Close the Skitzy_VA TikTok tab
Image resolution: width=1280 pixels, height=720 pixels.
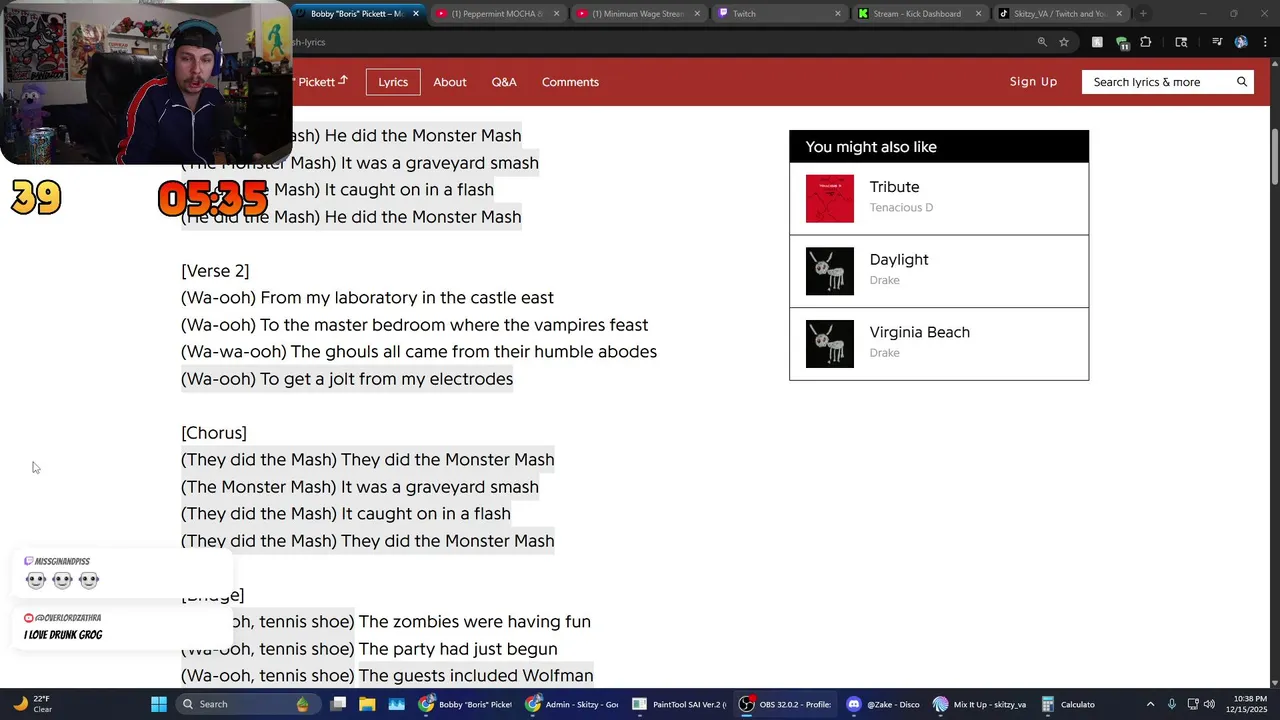click(x=1119, y=14)
